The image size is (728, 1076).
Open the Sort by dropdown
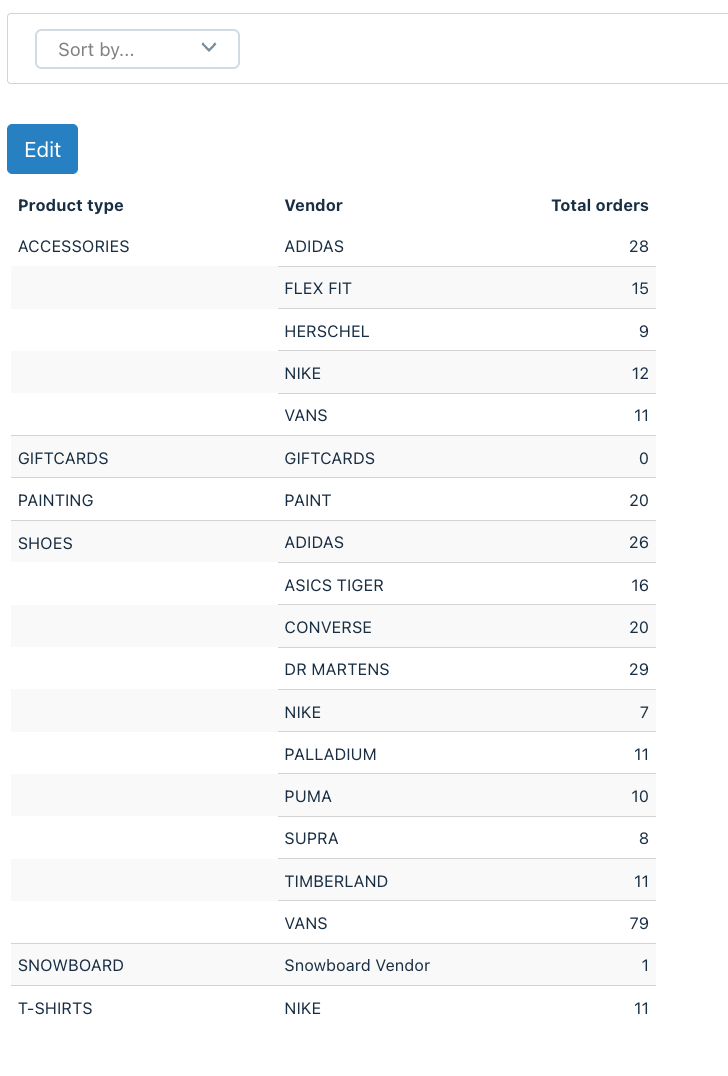click(137, 49)
